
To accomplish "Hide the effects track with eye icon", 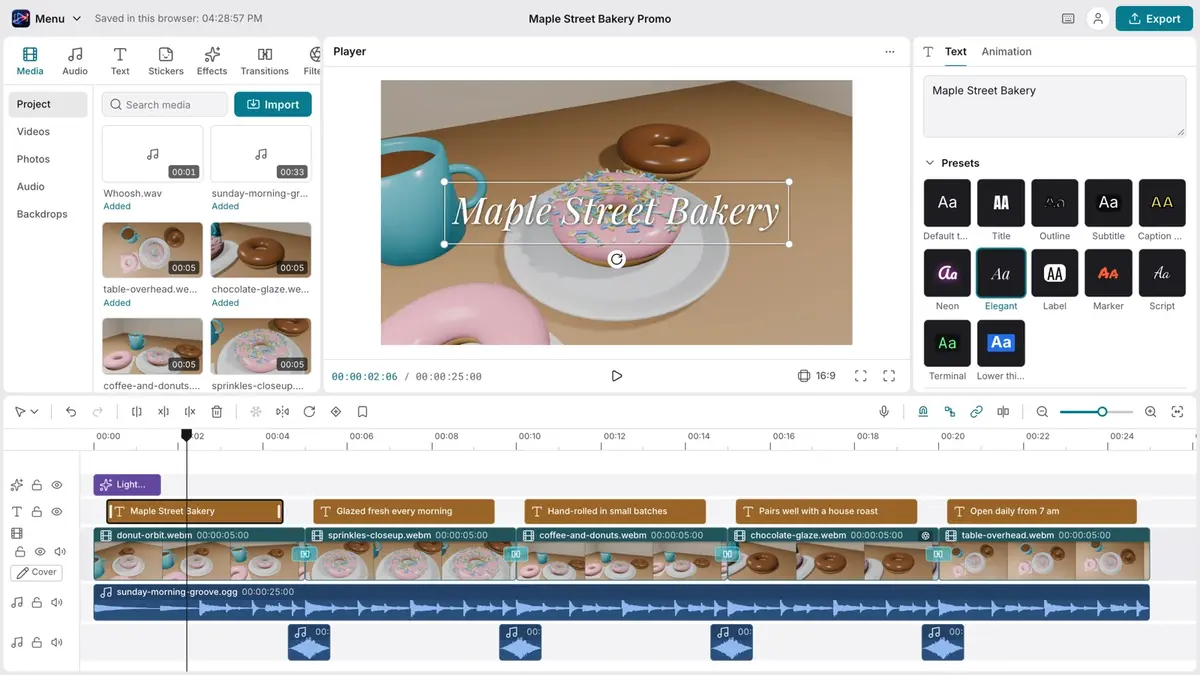I will pyautogui.click(x=57, y=485).
